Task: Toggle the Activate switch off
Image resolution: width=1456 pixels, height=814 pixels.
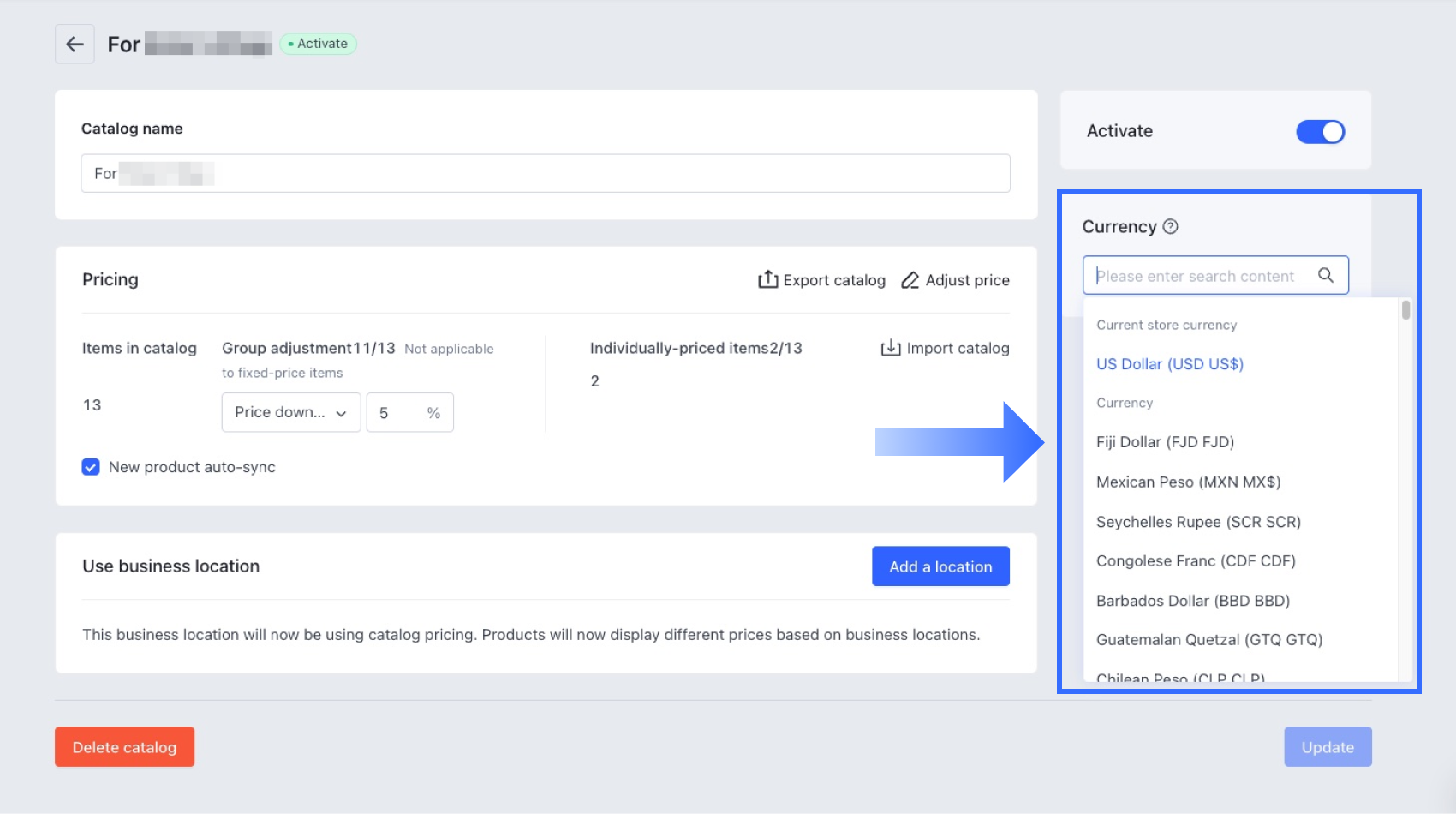Action: [x=1320, y=131]
